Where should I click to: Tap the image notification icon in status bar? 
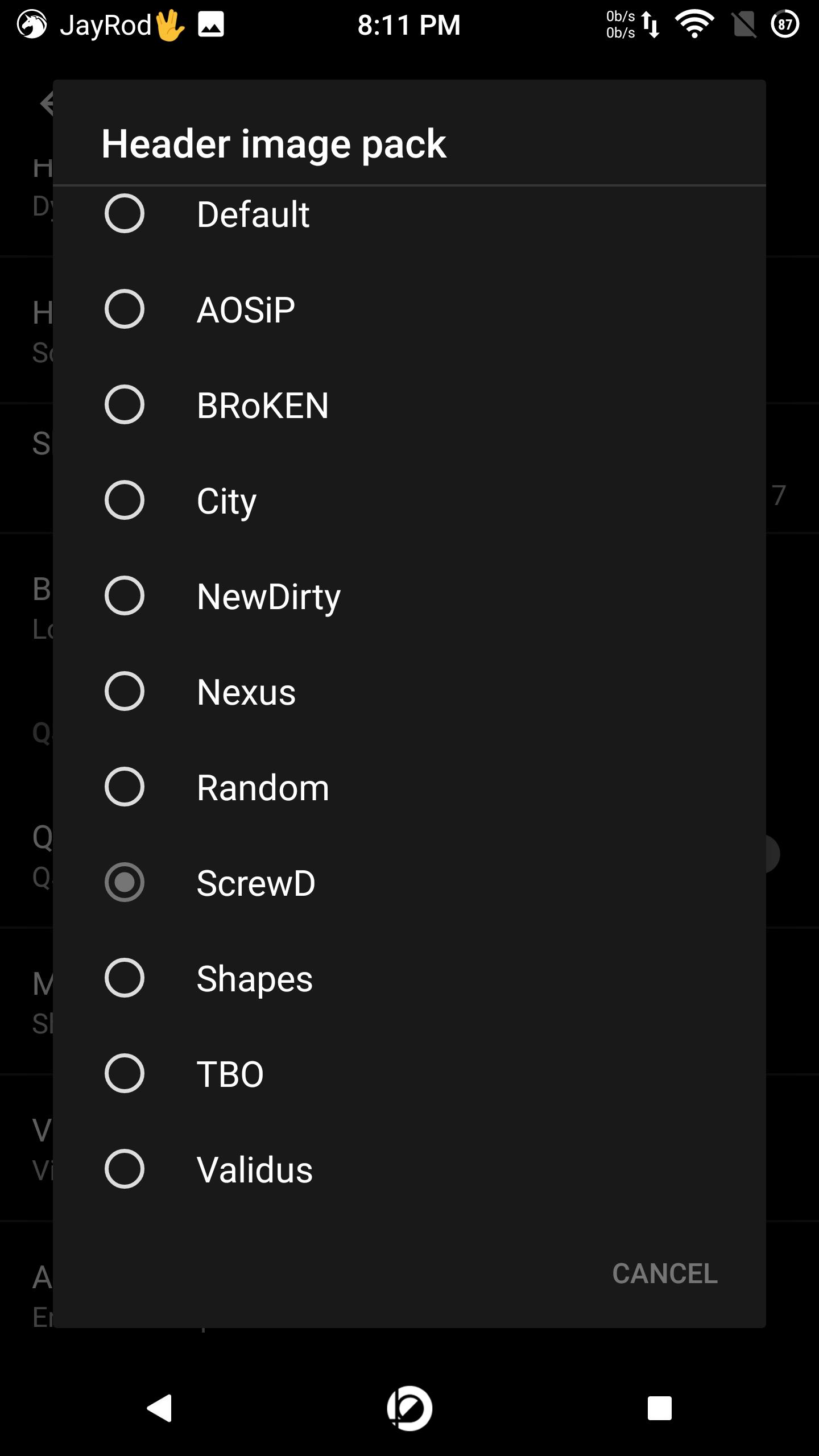(x=211, y=25)
